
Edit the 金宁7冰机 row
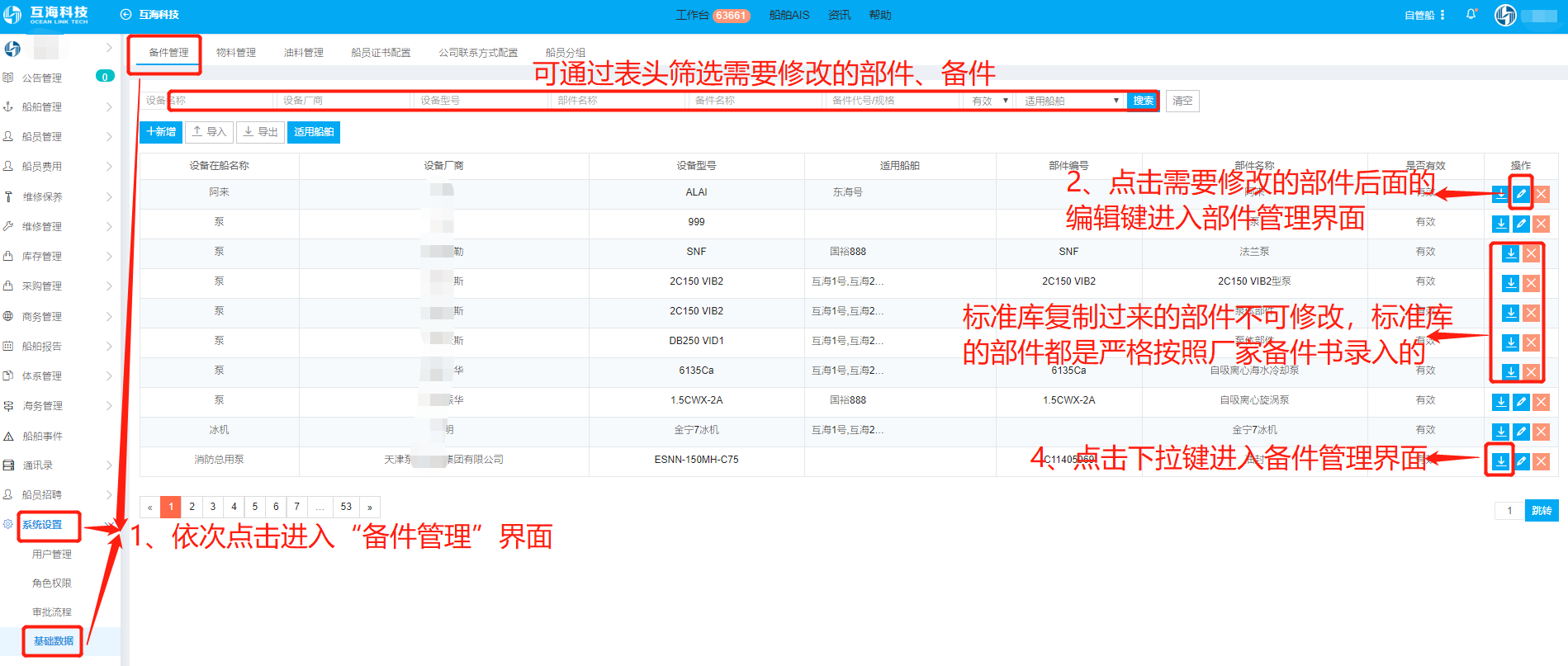[x=1521, y=432]
